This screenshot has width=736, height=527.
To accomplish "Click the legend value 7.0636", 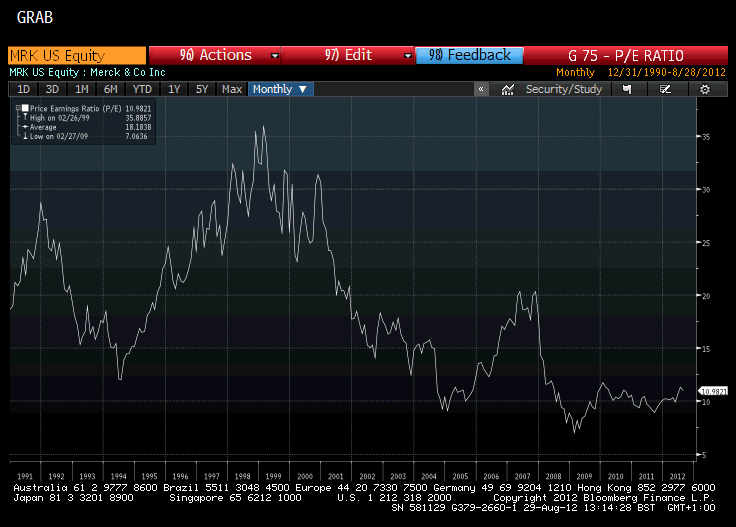I will coord(136,137).
